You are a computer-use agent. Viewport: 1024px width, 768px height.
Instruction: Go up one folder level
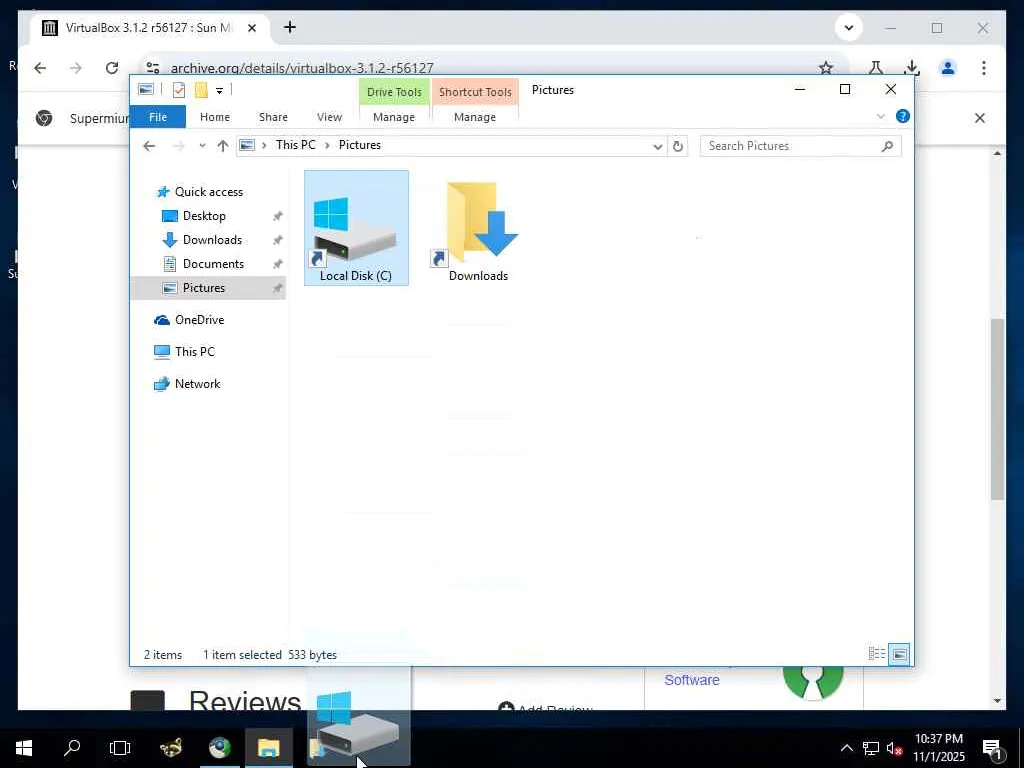223,146
